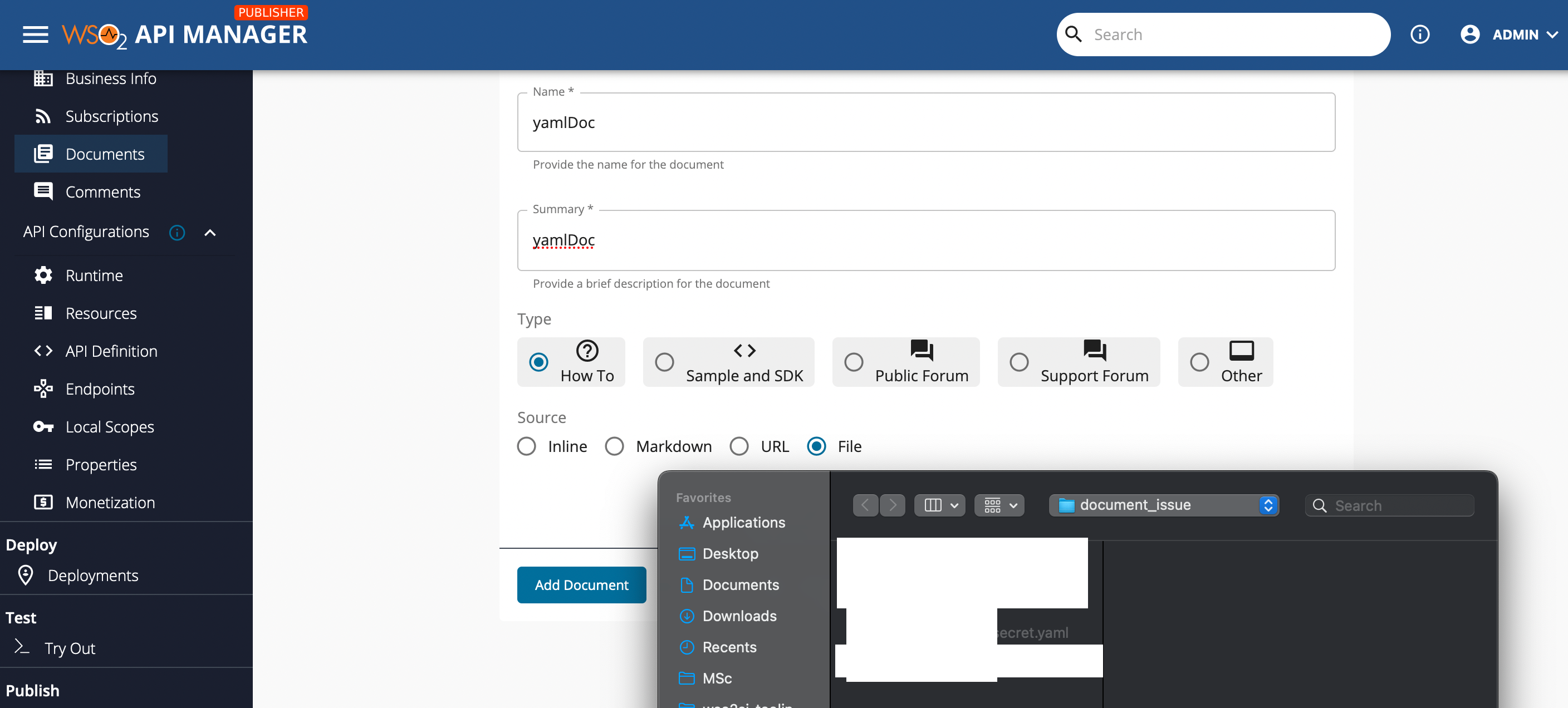
Task: Open the Monetization sidebar icon
Action: pos(43,502)
